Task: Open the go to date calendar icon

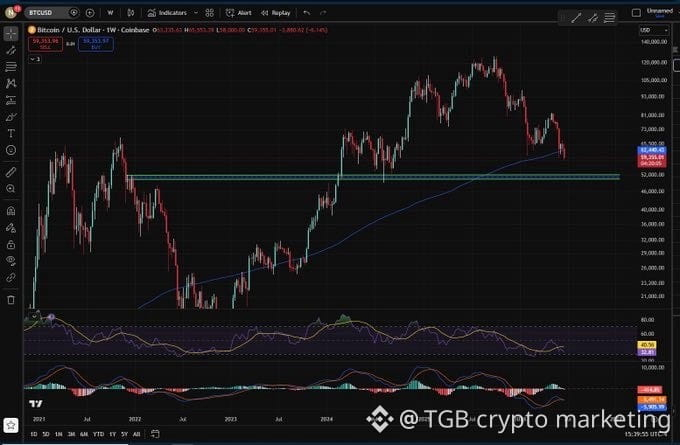Action: point(155,434)
